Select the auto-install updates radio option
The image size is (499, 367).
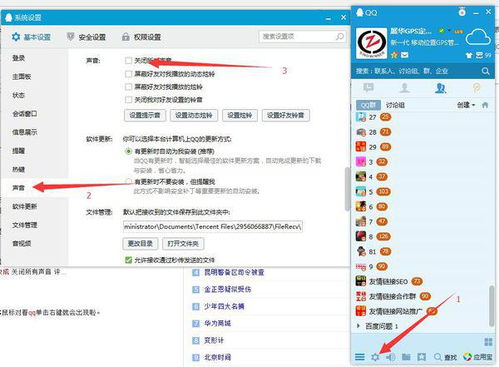[x=128, y=151]
